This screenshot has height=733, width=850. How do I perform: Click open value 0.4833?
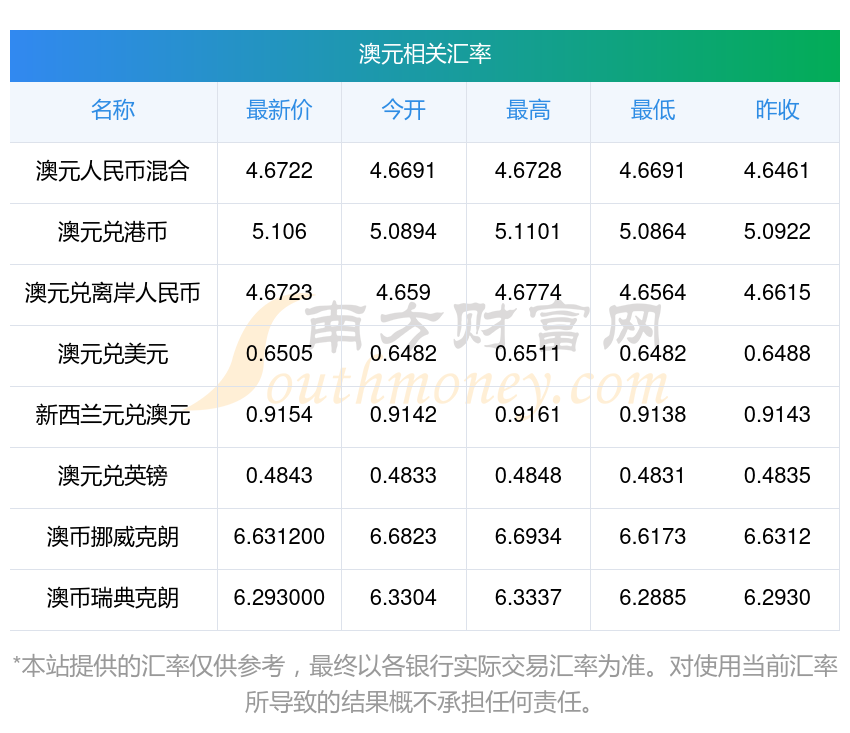[x=403, y=476]
